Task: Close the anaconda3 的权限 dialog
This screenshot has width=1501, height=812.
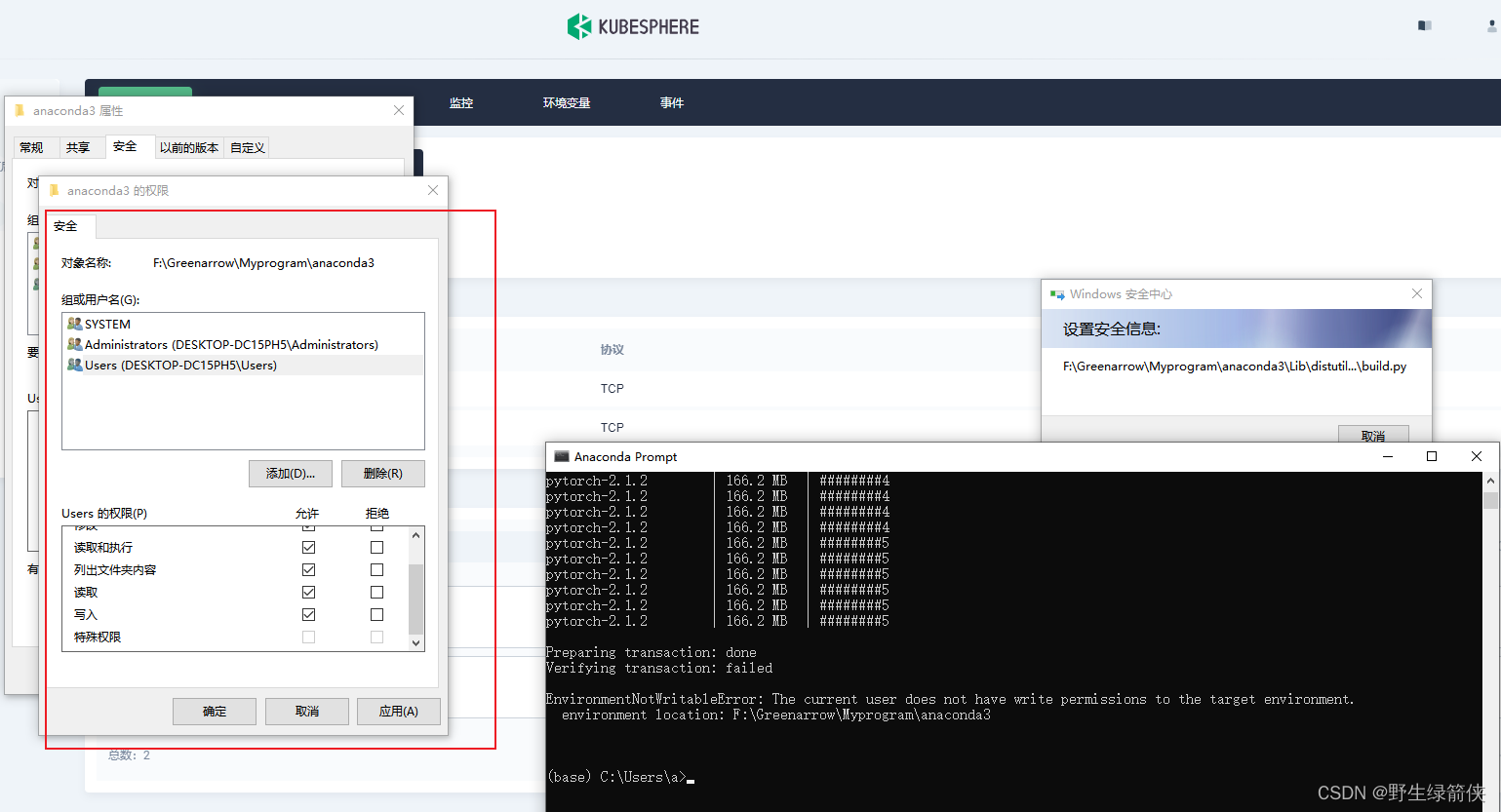Action: tap(433, 190)
